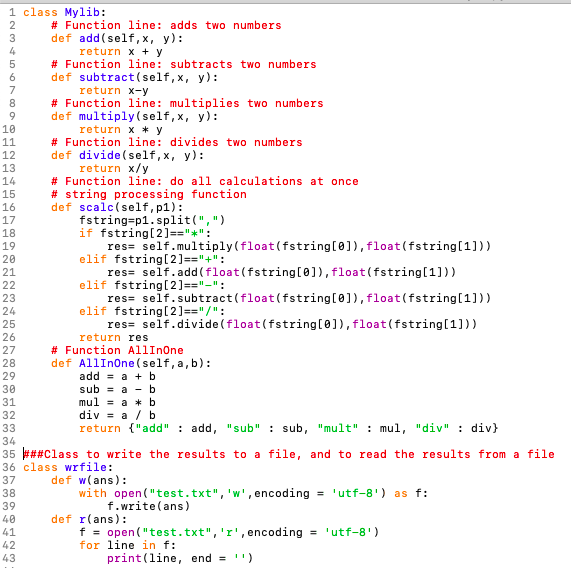Click the elif comparing fstring[2] to "+"

(152, 260)
